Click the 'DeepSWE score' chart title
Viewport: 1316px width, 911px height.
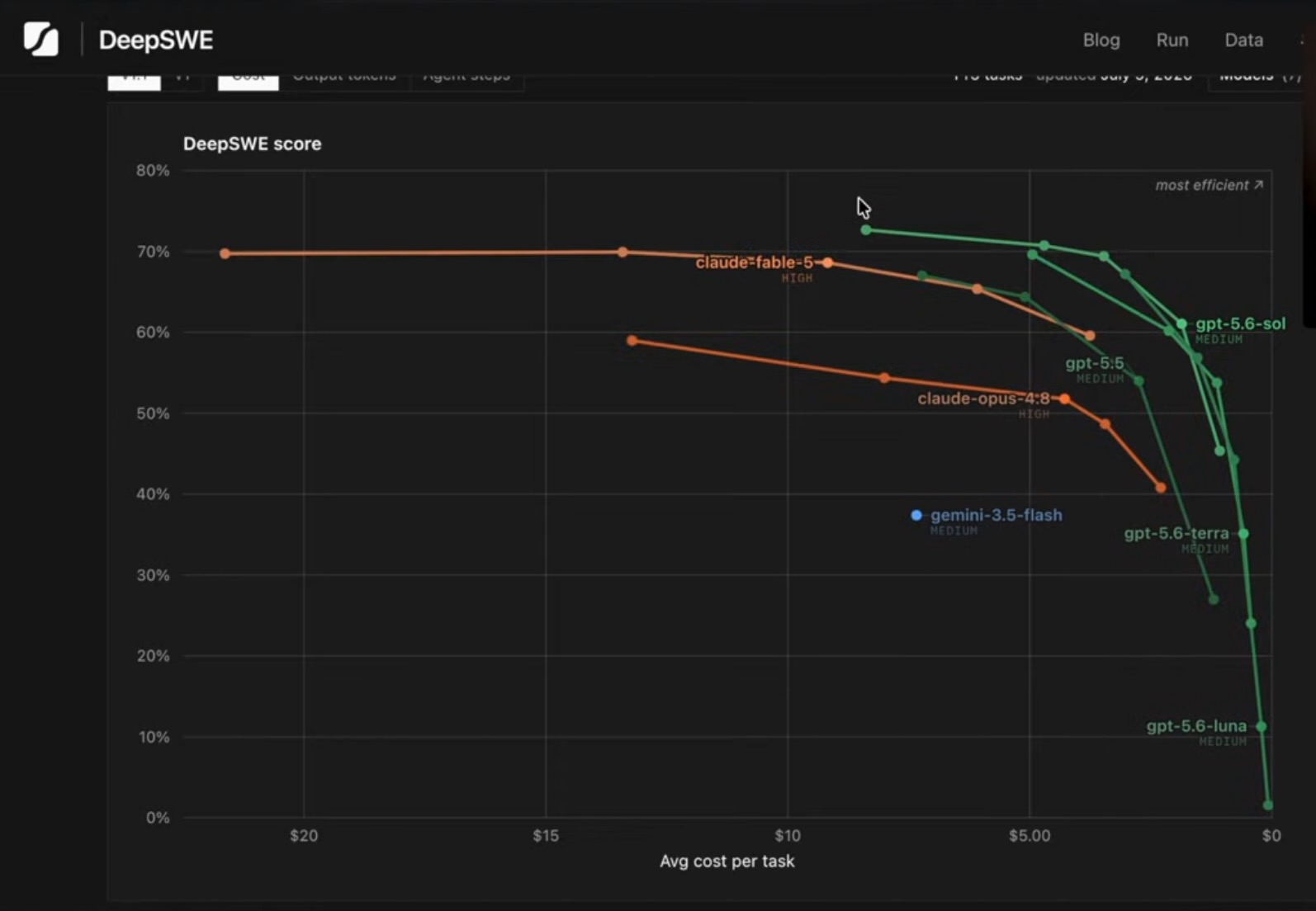(252, 144)
